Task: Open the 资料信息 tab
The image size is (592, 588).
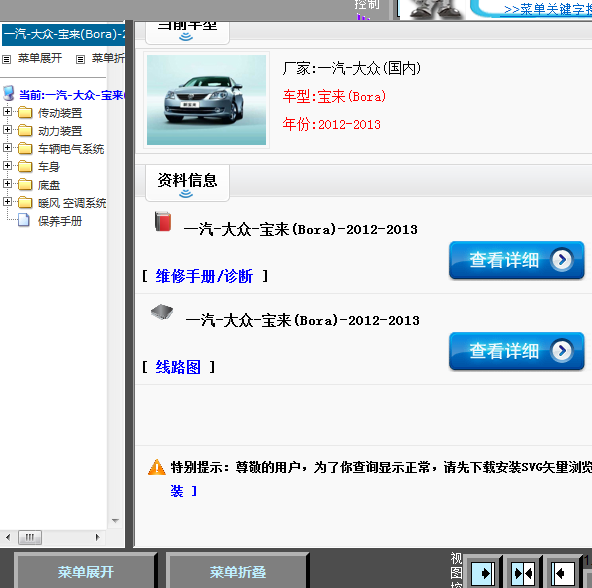Action: tap(187, 183)
